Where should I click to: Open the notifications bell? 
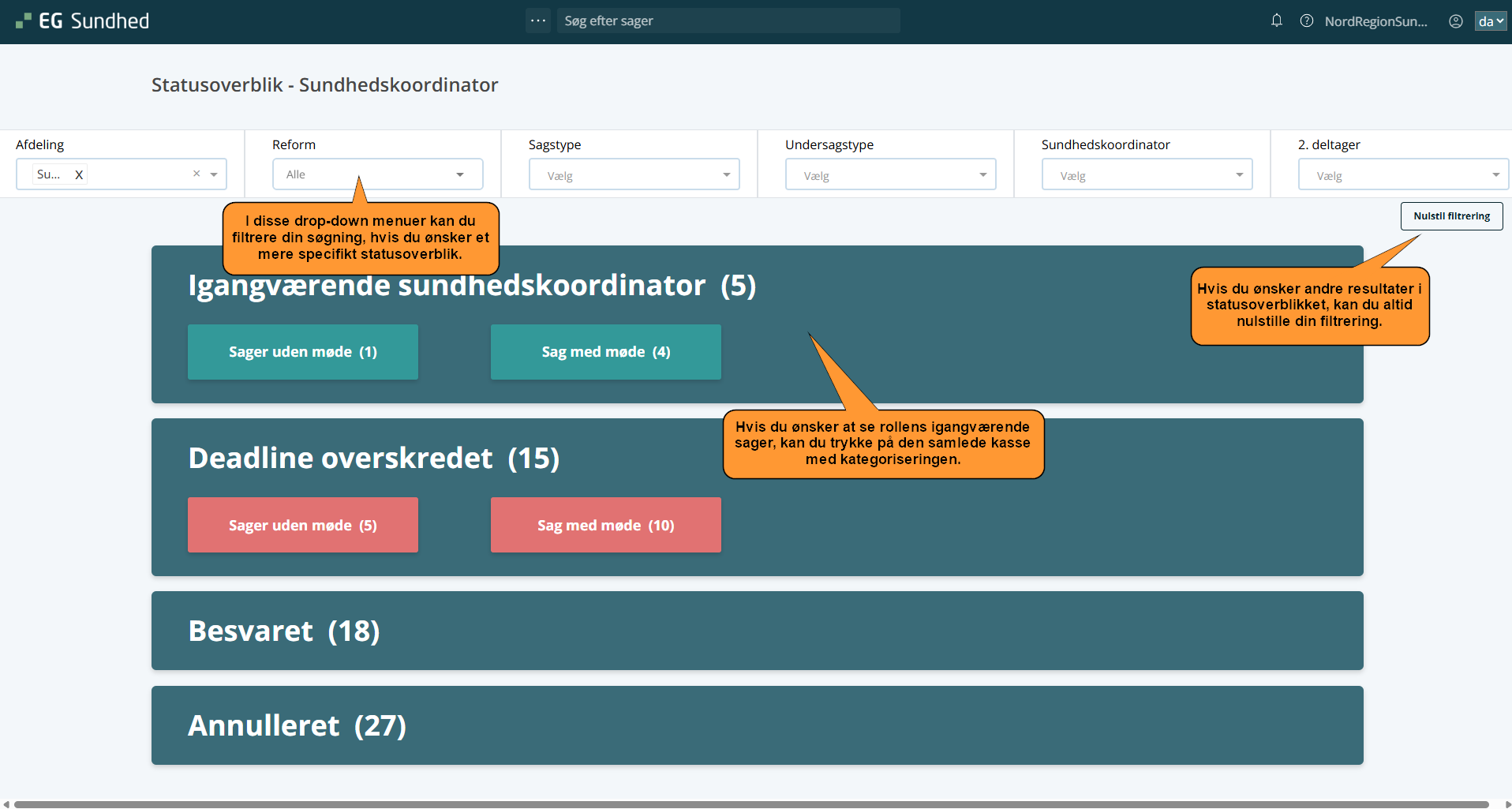[x=1276, y=21]
